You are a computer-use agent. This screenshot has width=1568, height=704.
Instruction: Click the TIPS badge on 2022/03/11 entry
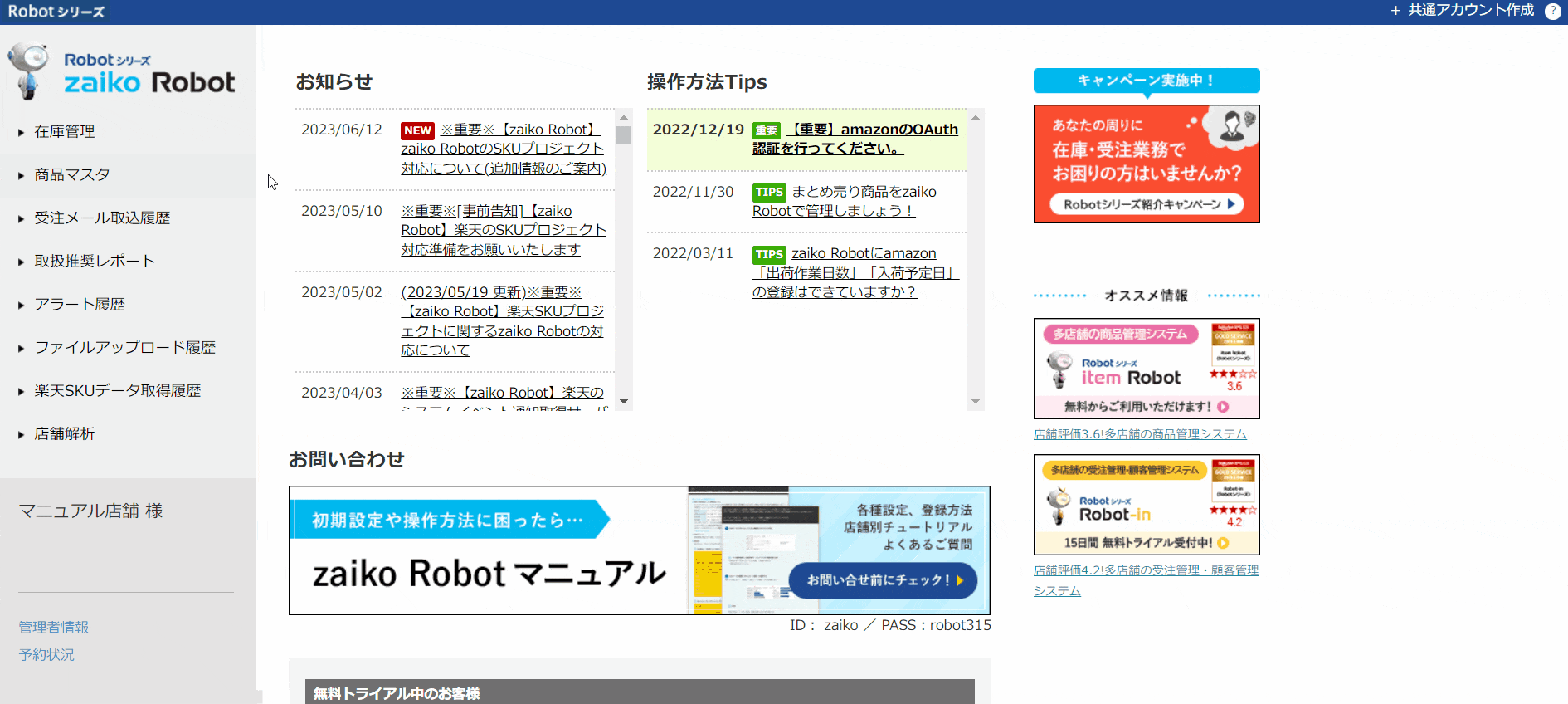tap(769, 254)
